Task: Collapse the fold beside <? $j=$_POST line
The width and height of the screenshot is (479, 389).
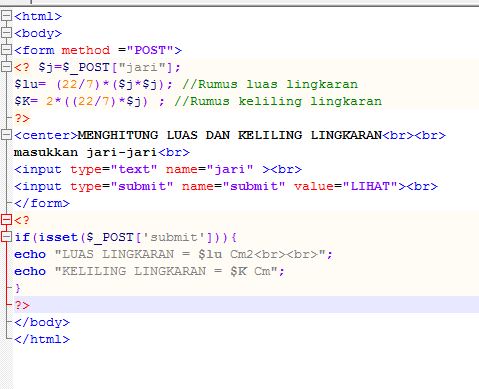Action: [6, 67]
